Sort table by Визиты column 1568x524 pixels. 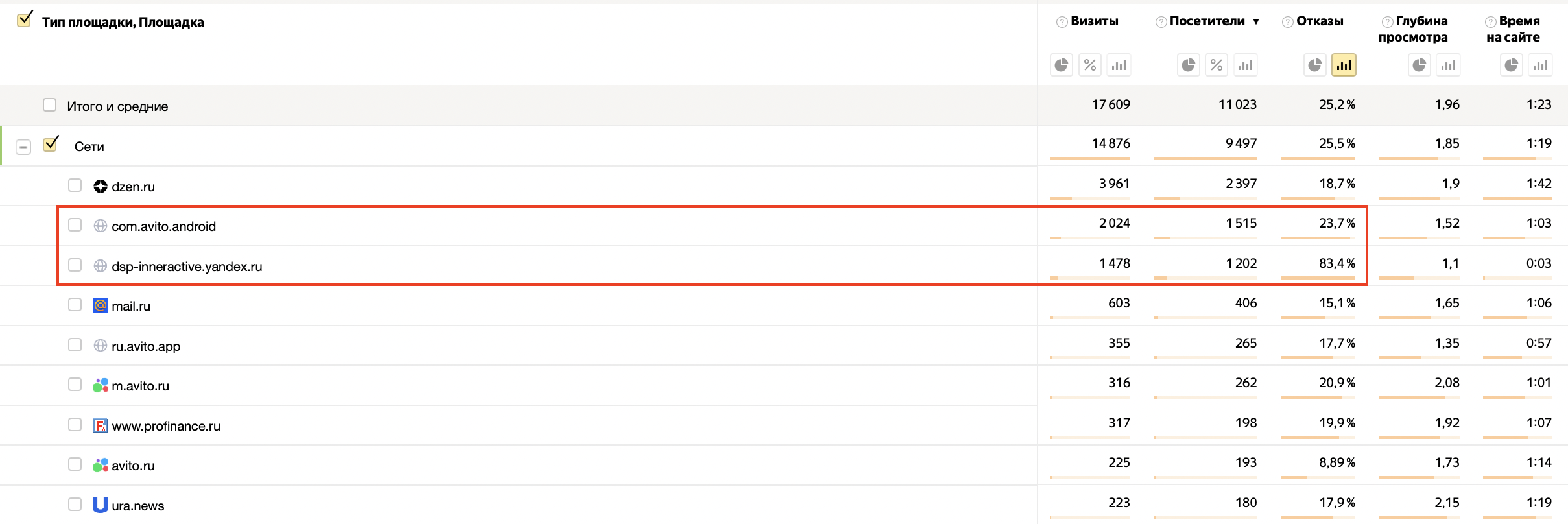coord(1095,21)
